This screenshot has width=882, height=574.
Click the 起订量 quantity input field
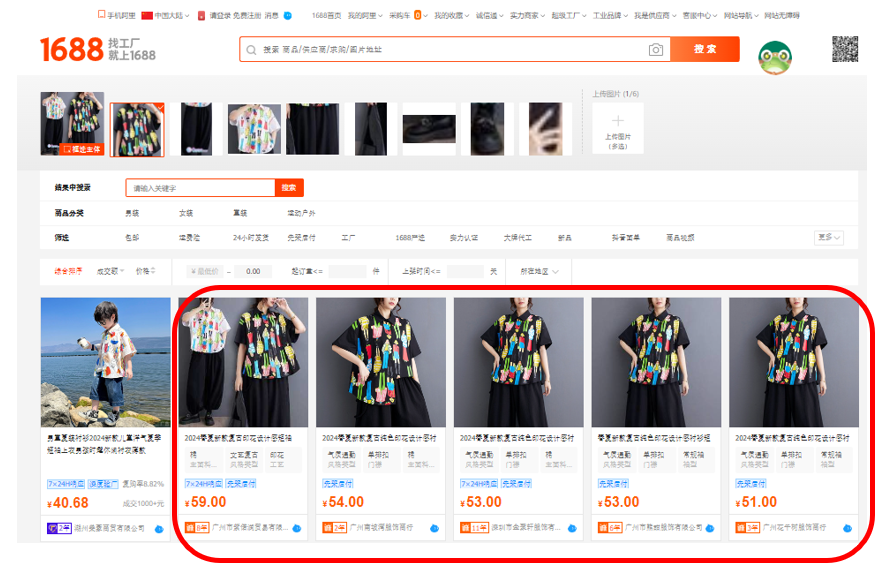coord(347,271)
